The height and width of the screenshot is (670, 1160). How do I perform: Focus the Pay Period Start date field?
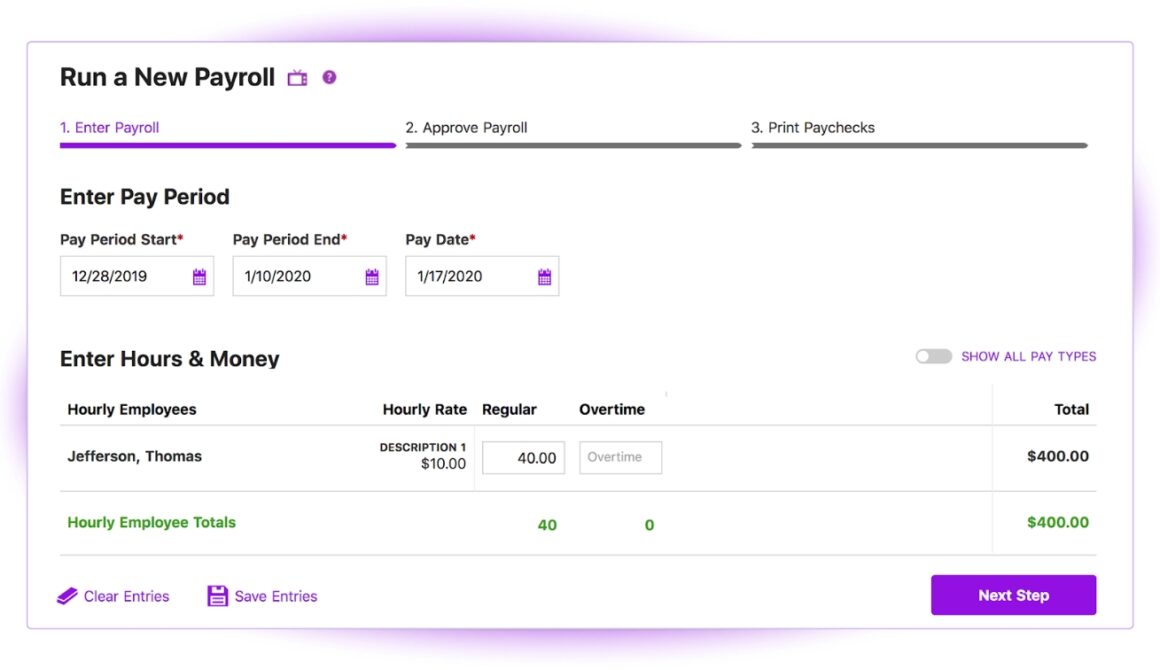point(120,277)
